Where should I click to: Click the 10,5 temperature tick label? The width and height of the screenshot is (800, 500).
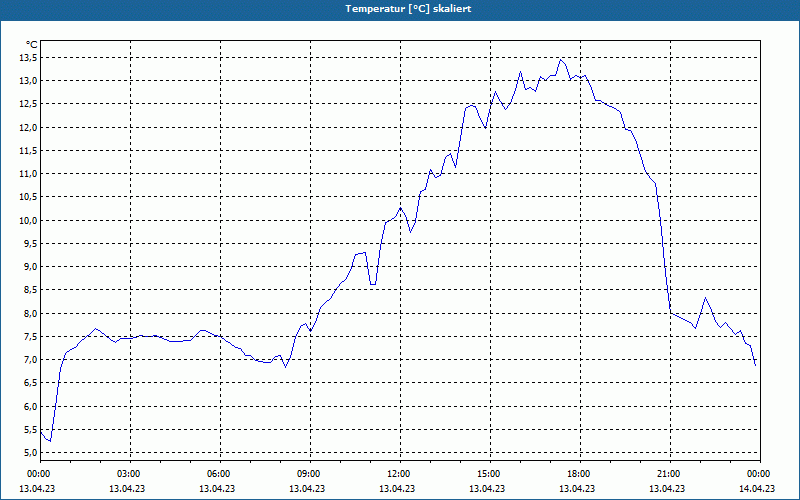click(x=29, y=197)
